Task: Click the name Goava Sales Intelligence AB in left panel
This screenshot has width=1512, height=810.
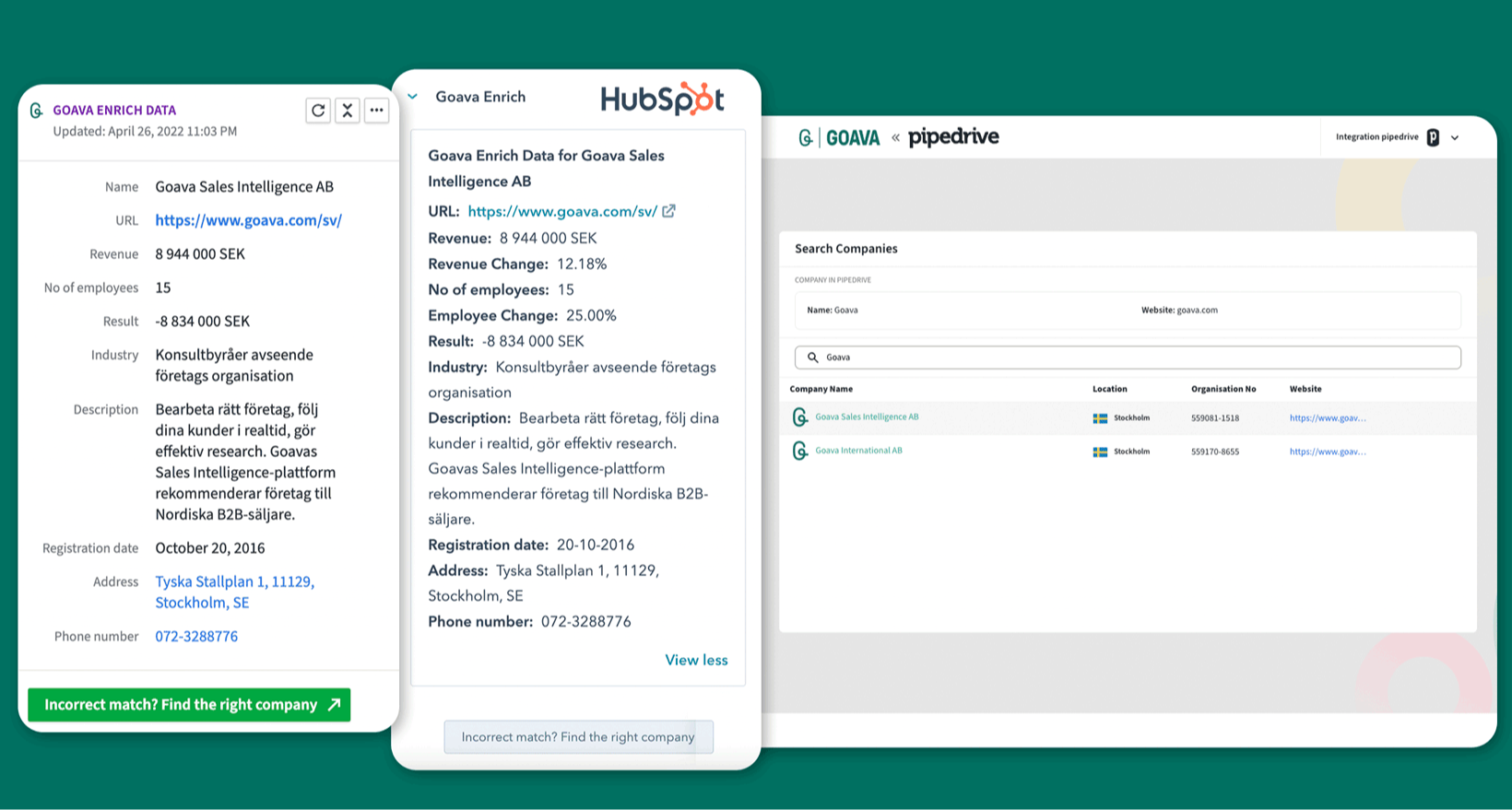Action: (244, 187)
